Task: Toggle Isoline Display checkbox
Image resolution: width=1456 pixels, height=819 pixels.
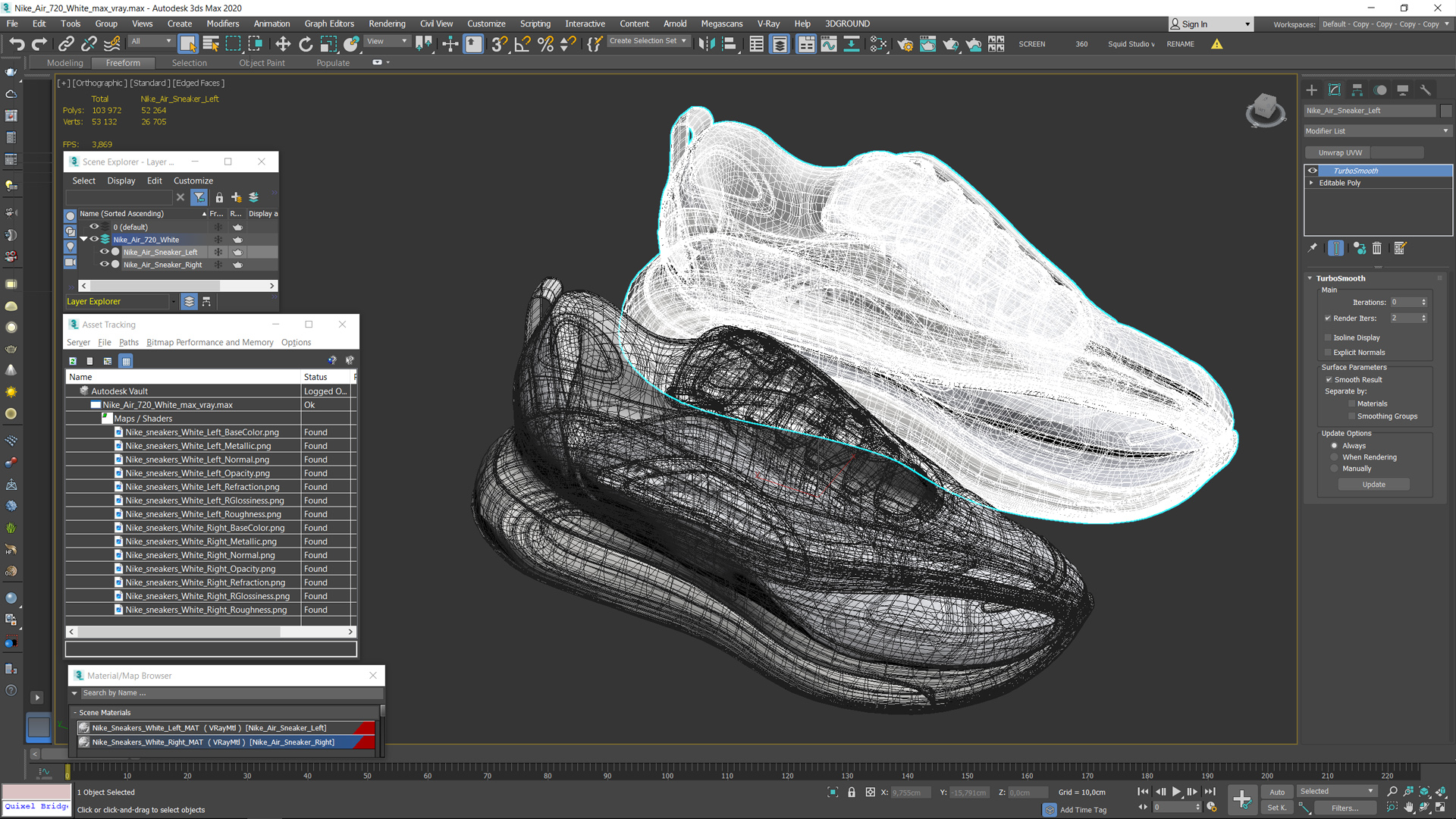Action: (x=1328, y=337)
